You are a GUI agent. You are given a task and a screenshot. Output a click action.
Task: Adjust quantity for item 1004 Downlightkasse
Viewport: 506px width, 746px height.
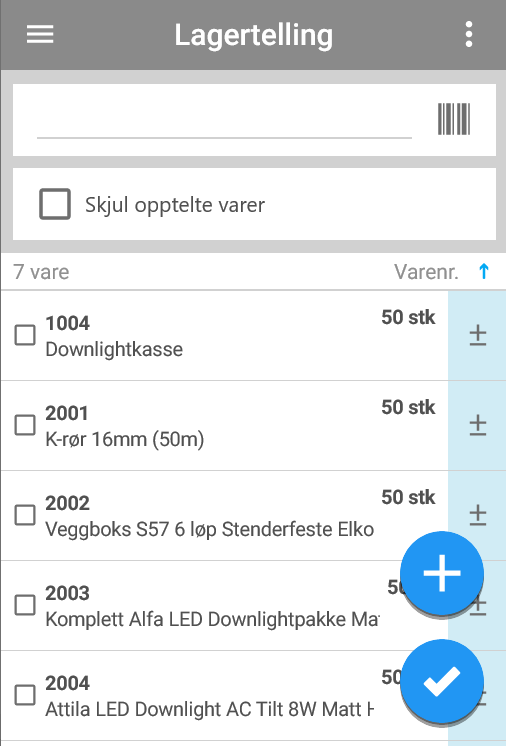tap(477, 335)
